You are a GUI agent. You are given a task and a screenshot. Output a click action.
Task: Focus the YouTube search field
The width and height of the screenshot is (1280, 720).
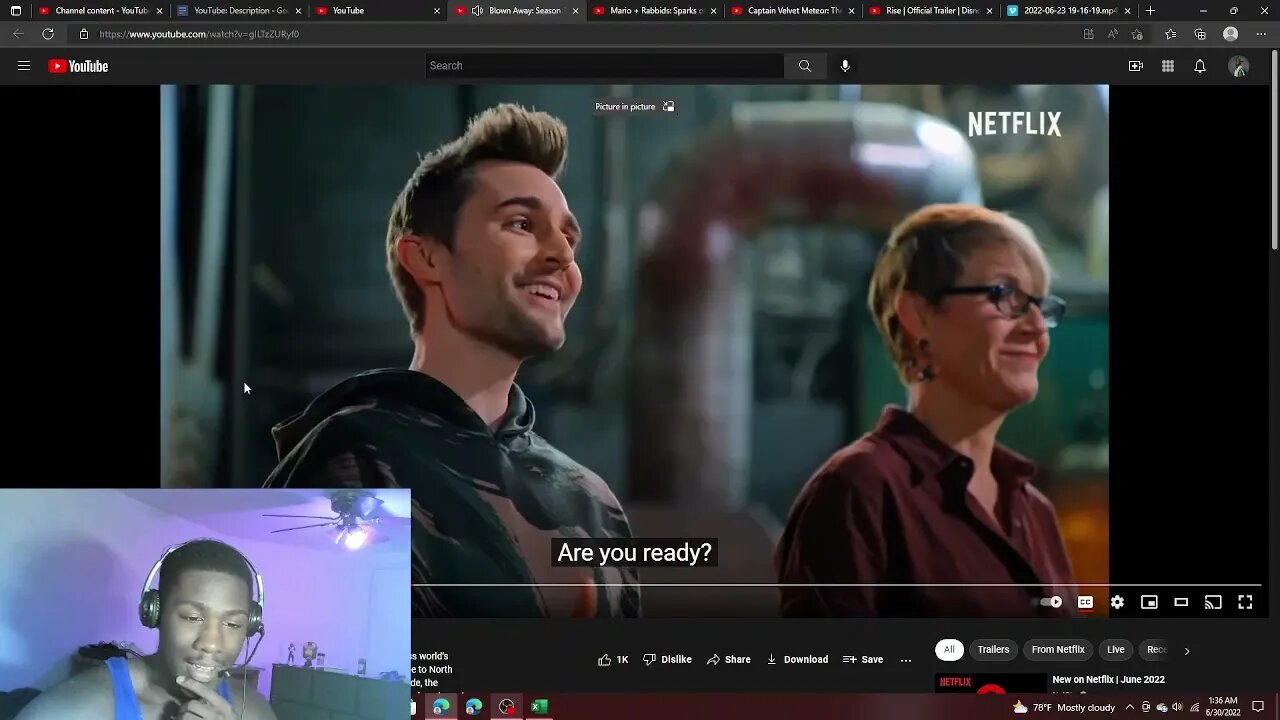coord(604,66)
